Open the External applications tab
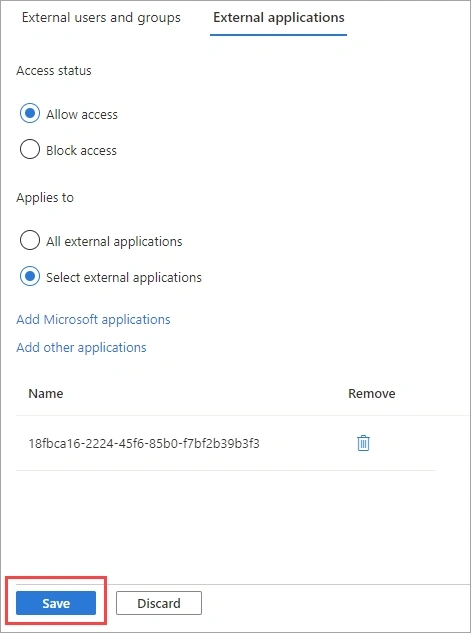471x633 pixels. [x=279, y=18]
